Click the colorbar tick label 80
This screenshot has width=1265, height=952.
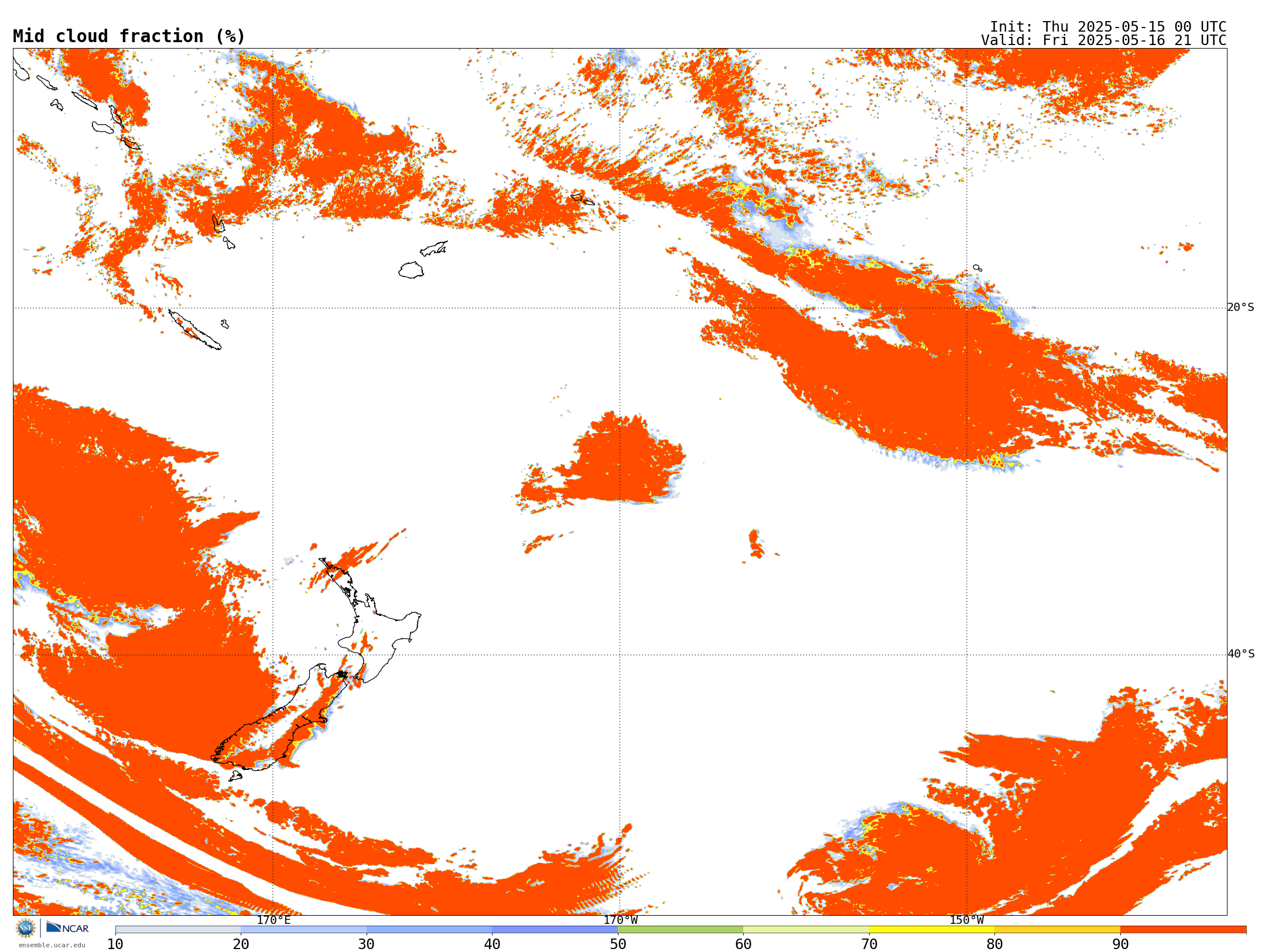click(x=994, y=944)
